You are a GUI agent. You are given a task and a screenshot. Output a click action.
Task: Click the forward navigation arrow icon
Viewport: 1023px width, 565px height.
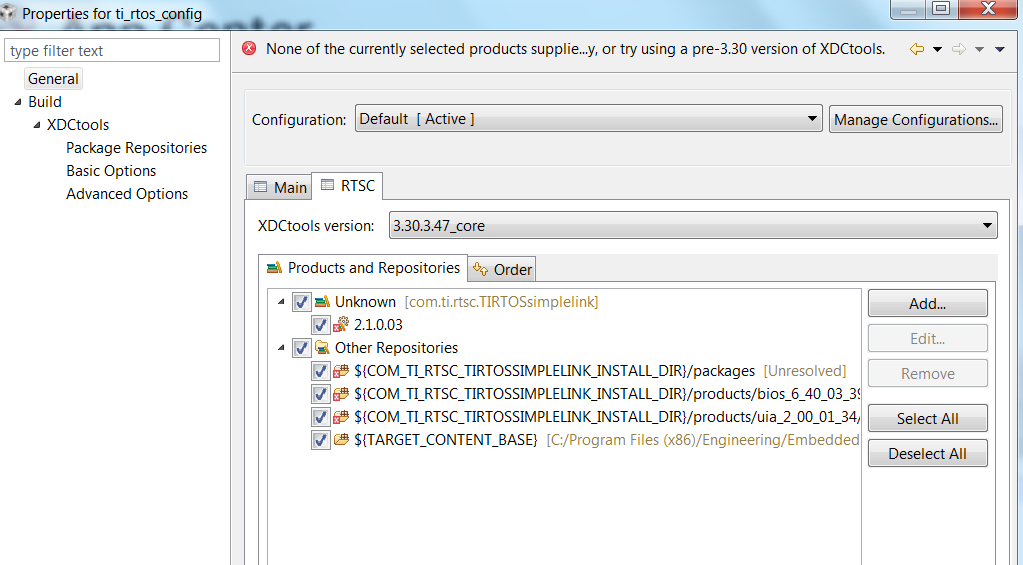point(958,49)
